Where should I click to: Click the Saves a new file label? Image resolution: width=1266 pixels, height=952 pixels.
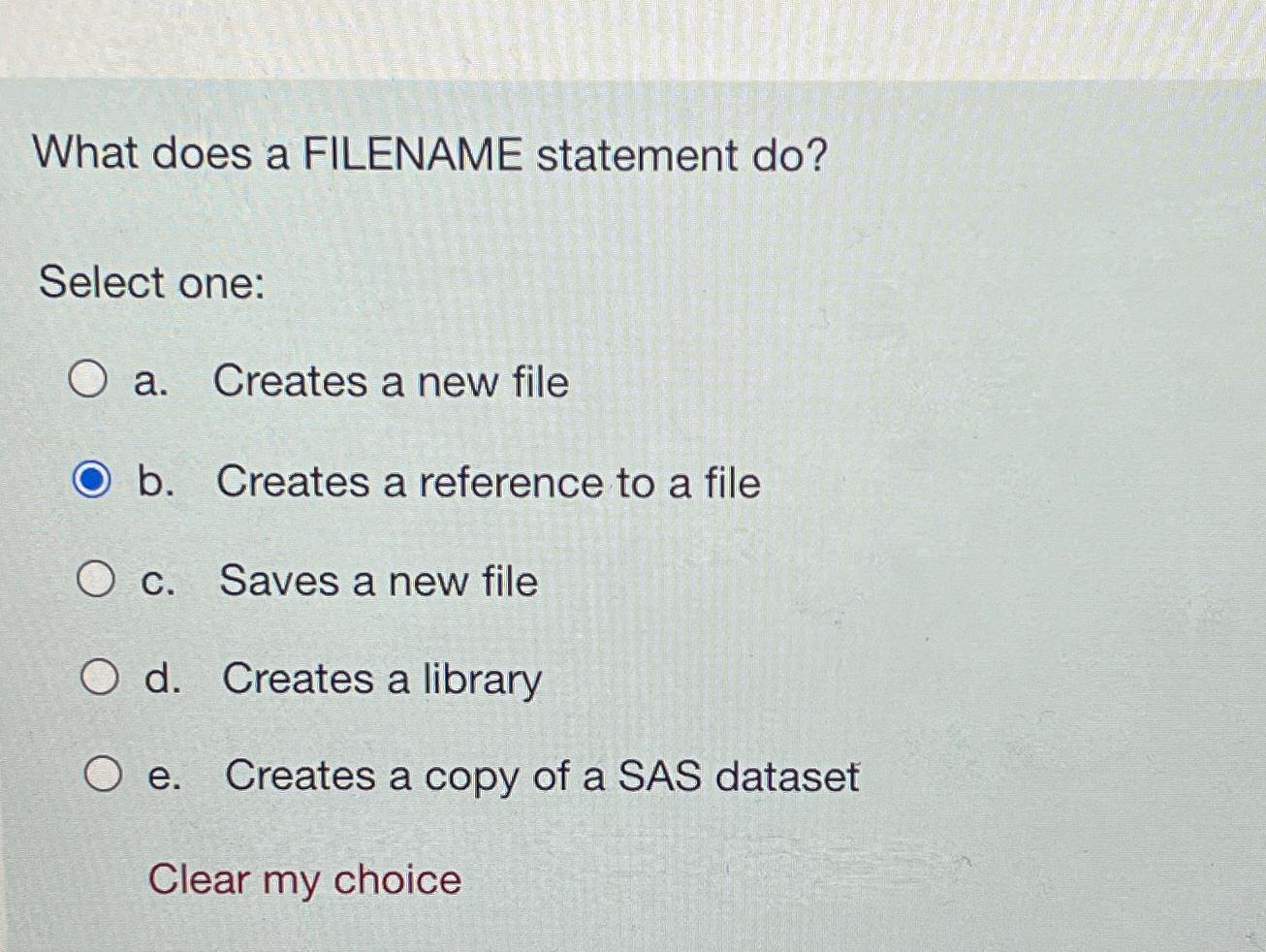[x=378, y=582]
